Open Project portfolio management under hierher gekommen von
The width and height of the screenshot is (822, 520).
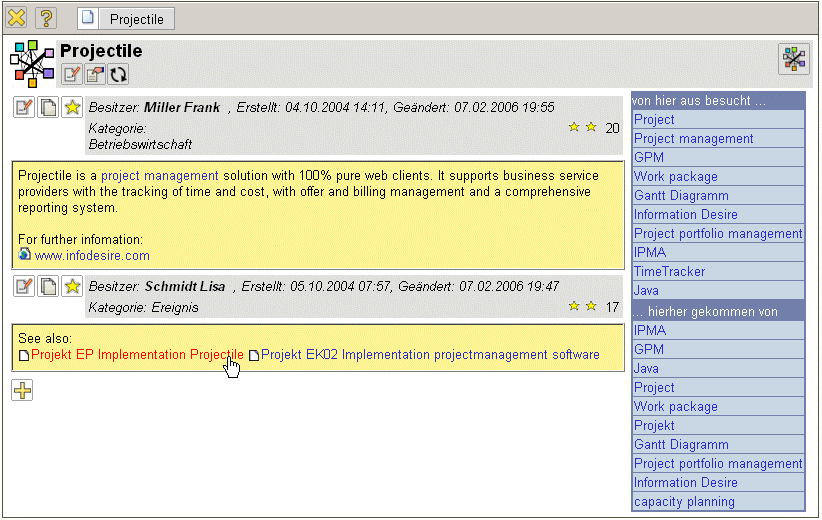point(718,463)
